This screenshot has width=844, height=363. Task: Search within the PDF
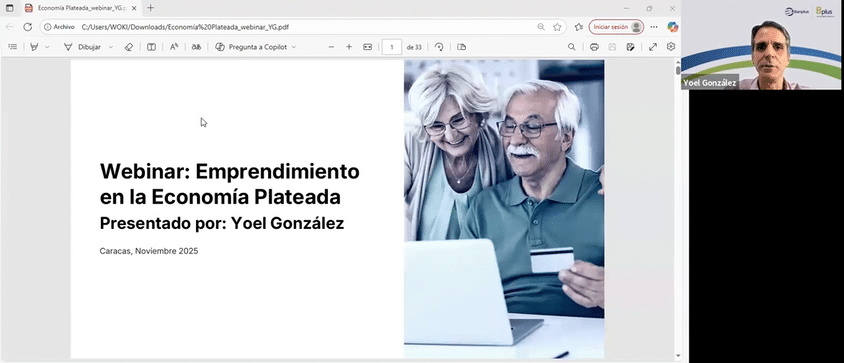click(572, 47)
